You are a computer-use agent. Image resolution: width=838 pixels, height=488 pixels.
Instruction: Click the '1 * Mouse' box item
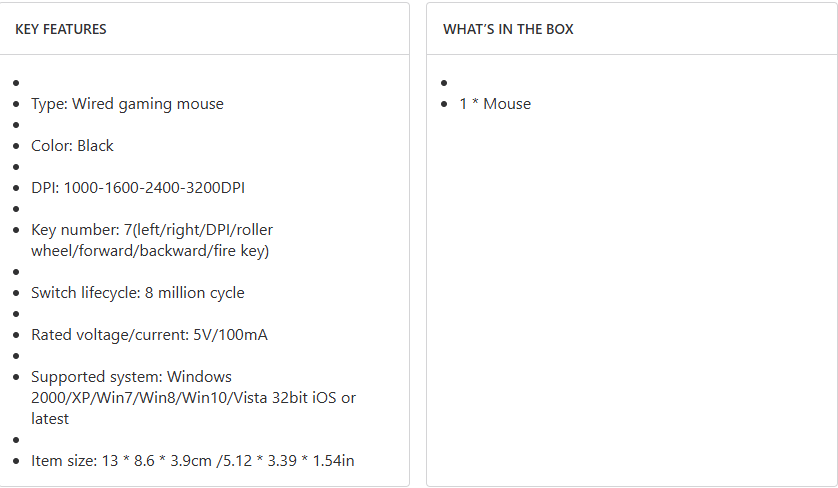pyautogui.click(x=495, y=104)
